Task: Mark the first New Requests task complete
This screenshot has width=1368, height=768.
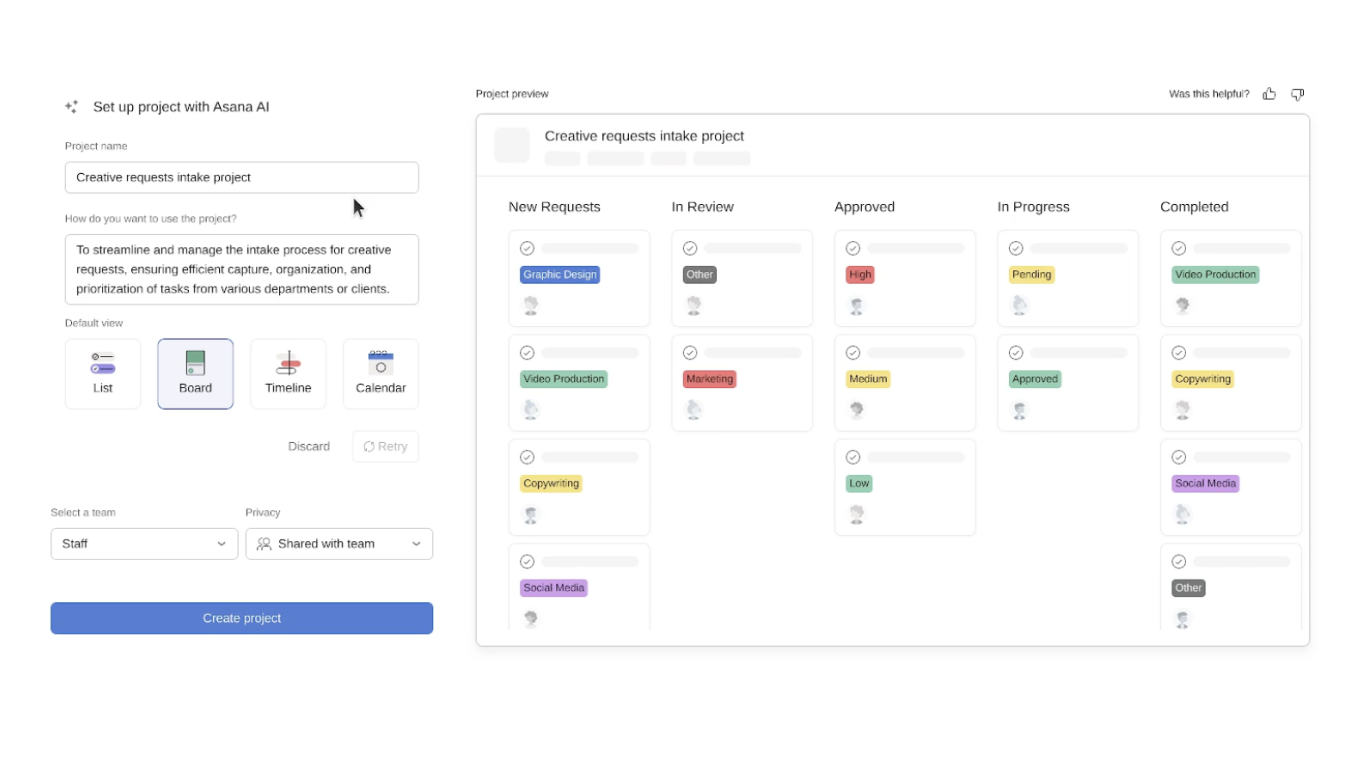Action: tap(527, 248)
